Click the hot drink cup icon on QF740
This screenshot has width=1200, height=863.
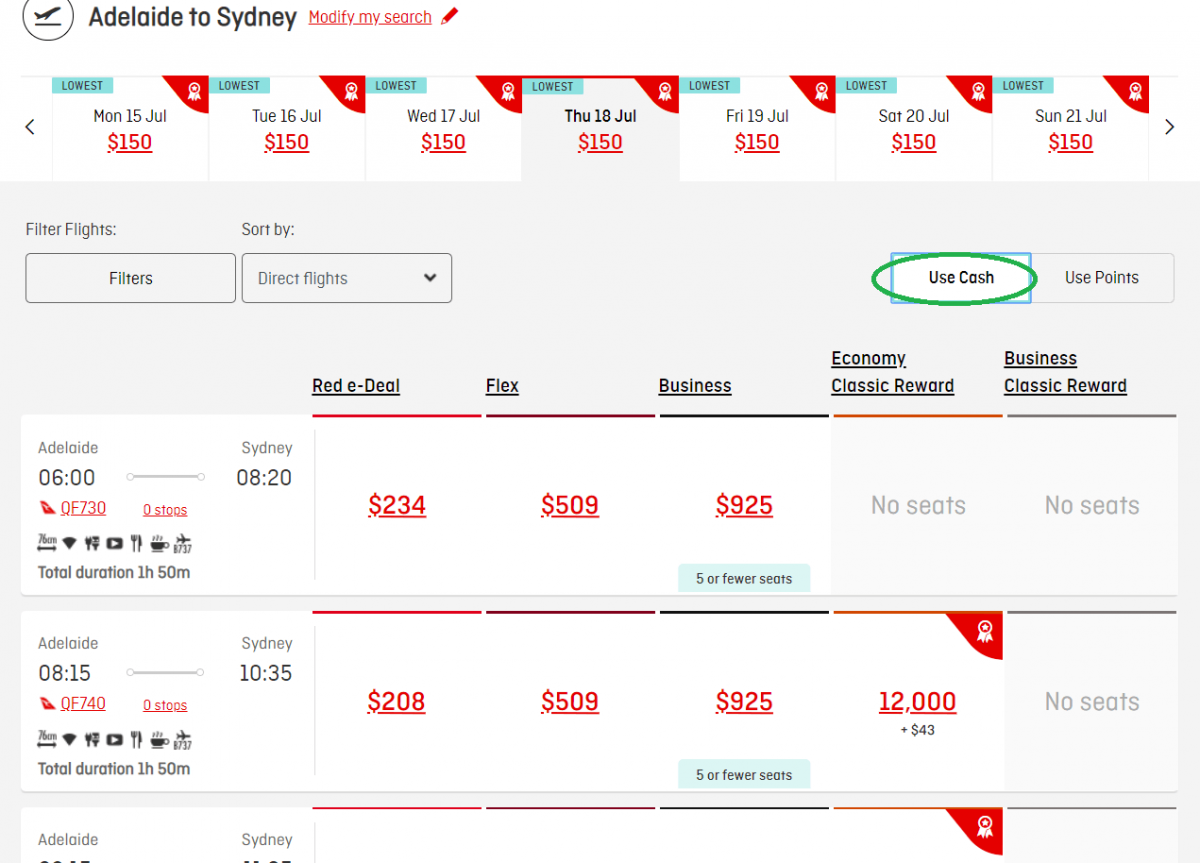click(x=159, y=740)
